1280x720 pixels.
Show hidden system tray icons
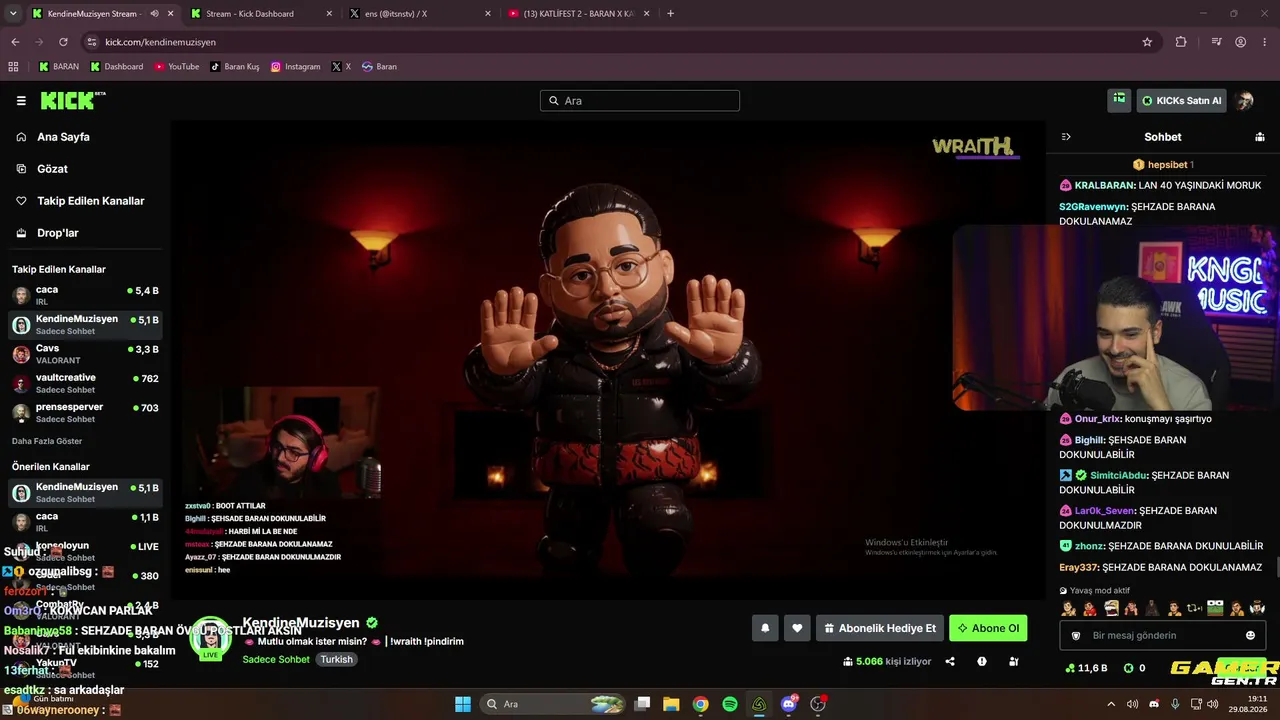(x=1110, y=704)
